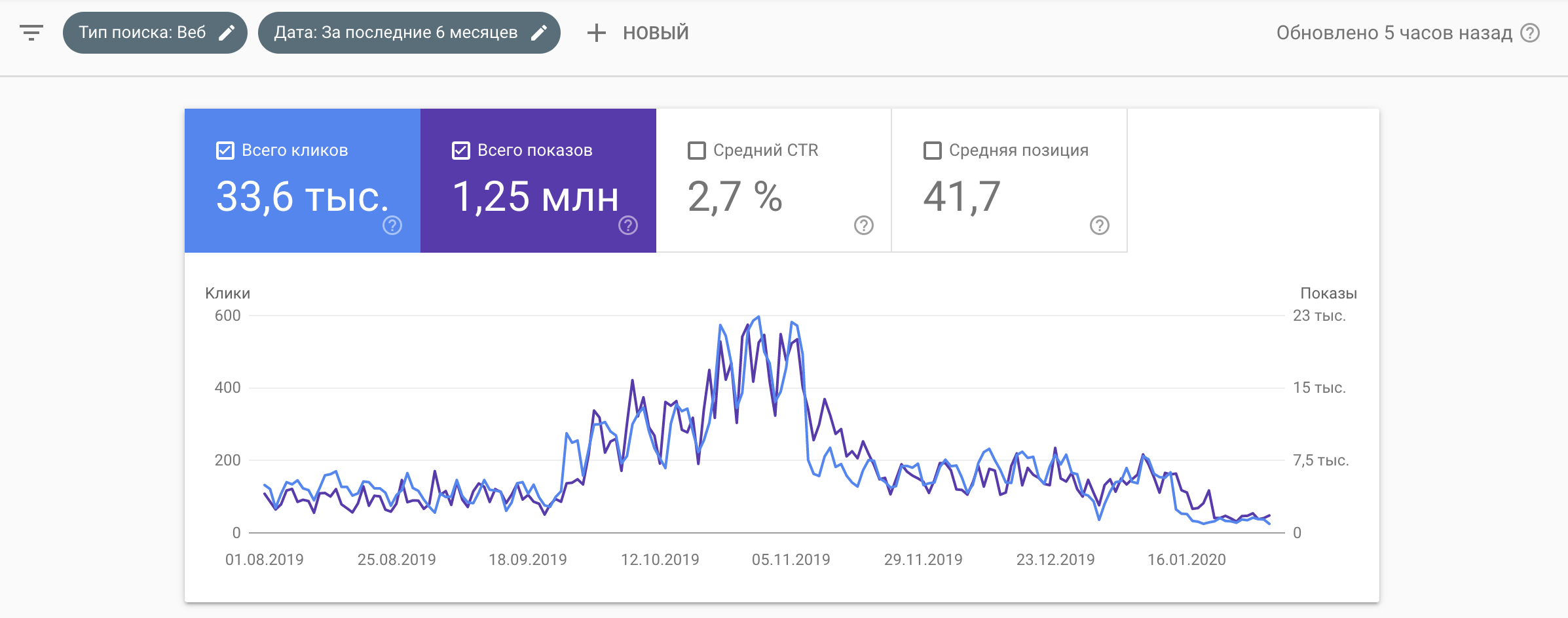Click the '05.11.2019' date label
1568x618 pixels.
click(x=791, y=560)
